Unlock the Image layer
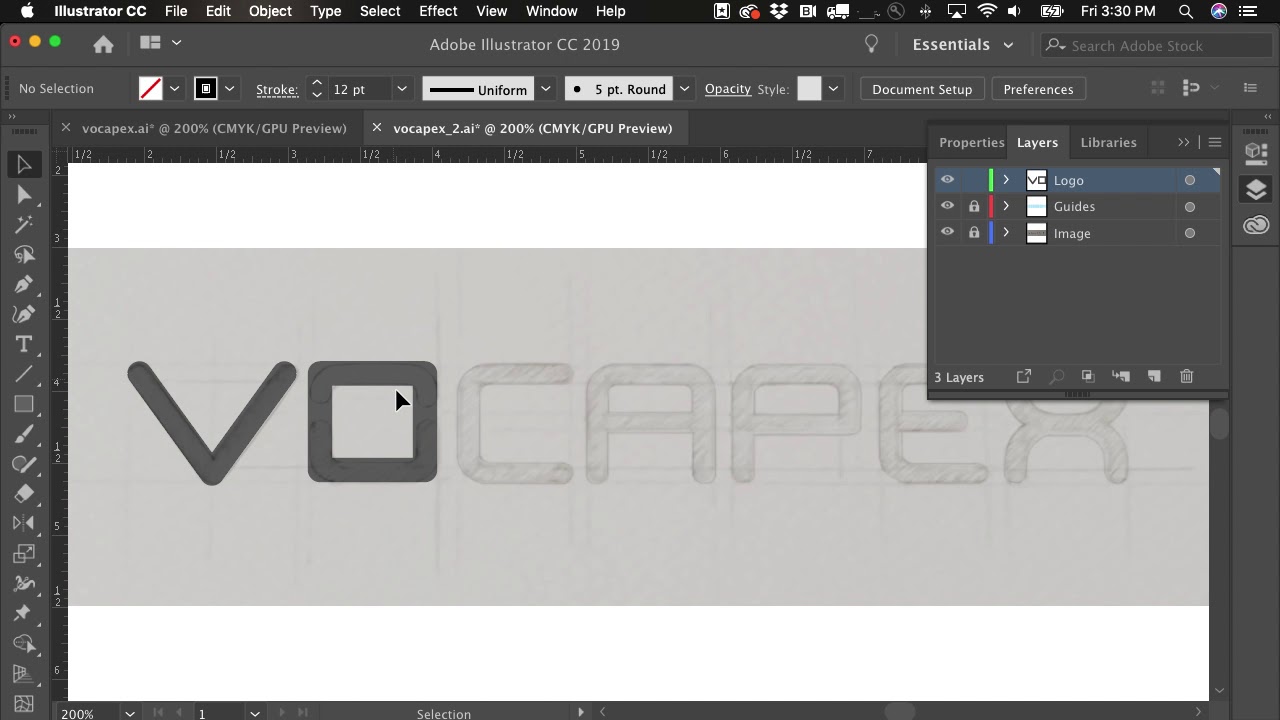This screenshot has width=1280, height=720. 974,233
